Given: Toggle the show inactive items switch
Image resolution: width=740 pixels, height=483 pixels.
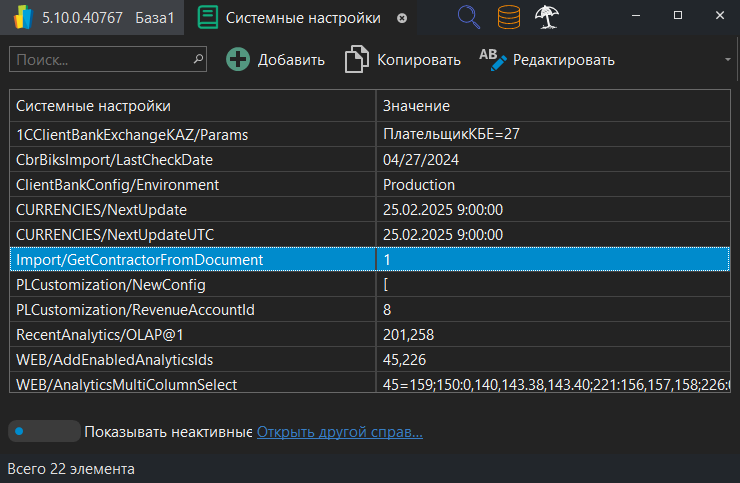Looking at the screenshot, I should (x=43, y=432).
